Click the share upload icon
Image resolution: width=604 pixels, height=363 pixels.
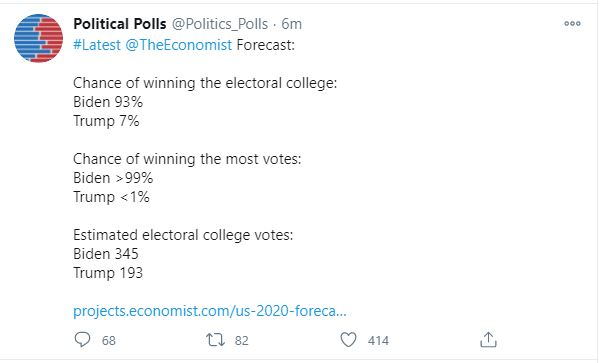pyautogui.click(x=488, y=340)
